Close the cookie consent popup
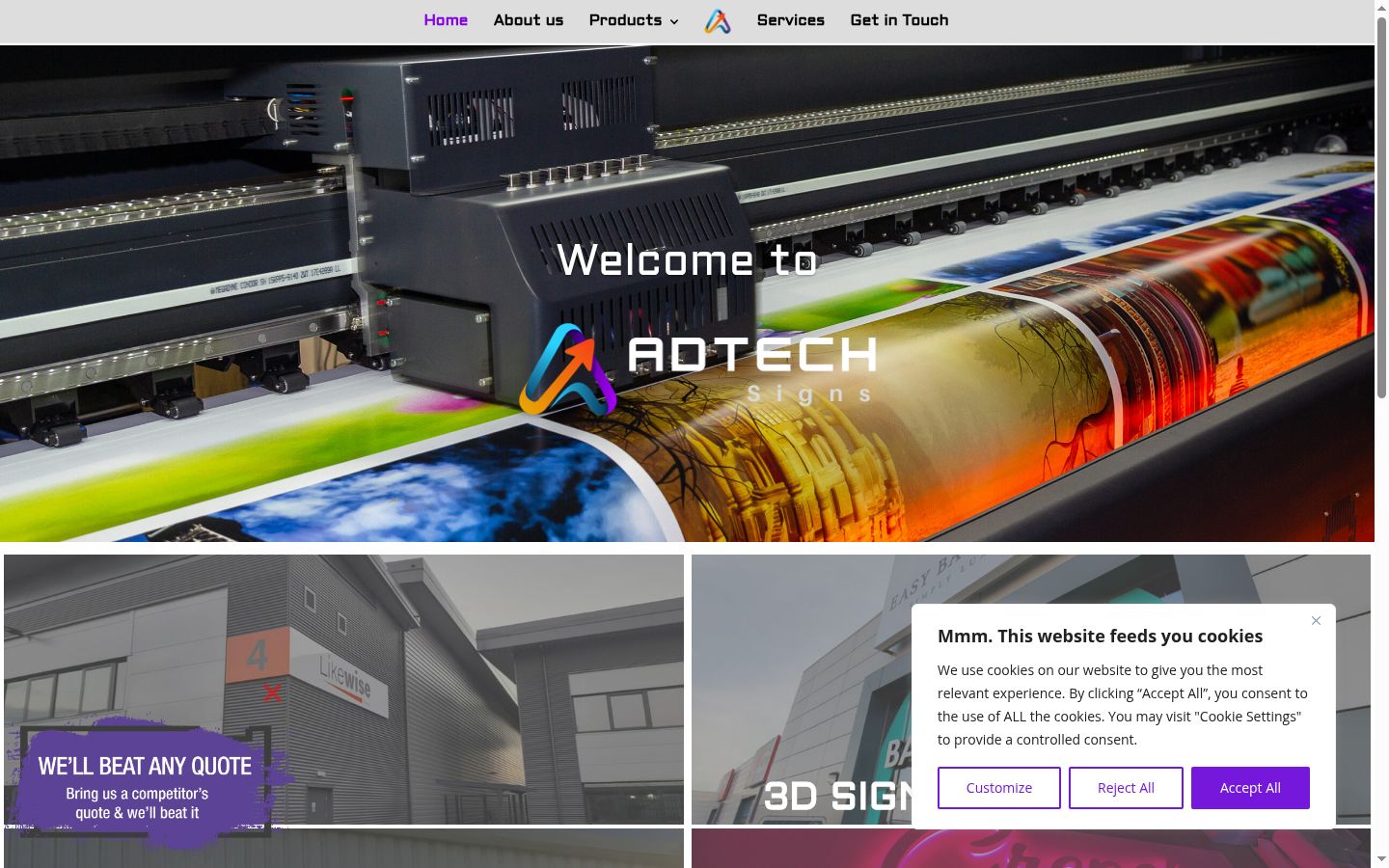The image size is (1389, 868). pos(1316,620)
